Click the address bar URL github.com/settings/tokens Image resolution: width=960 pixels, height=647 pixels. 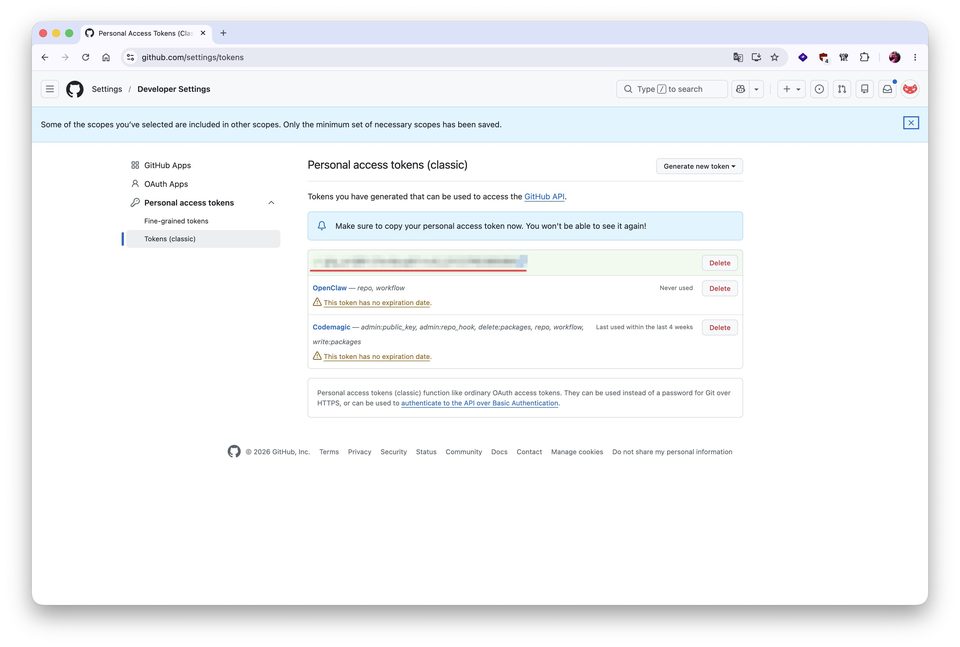pyautogui.click(x=192, y=57)
